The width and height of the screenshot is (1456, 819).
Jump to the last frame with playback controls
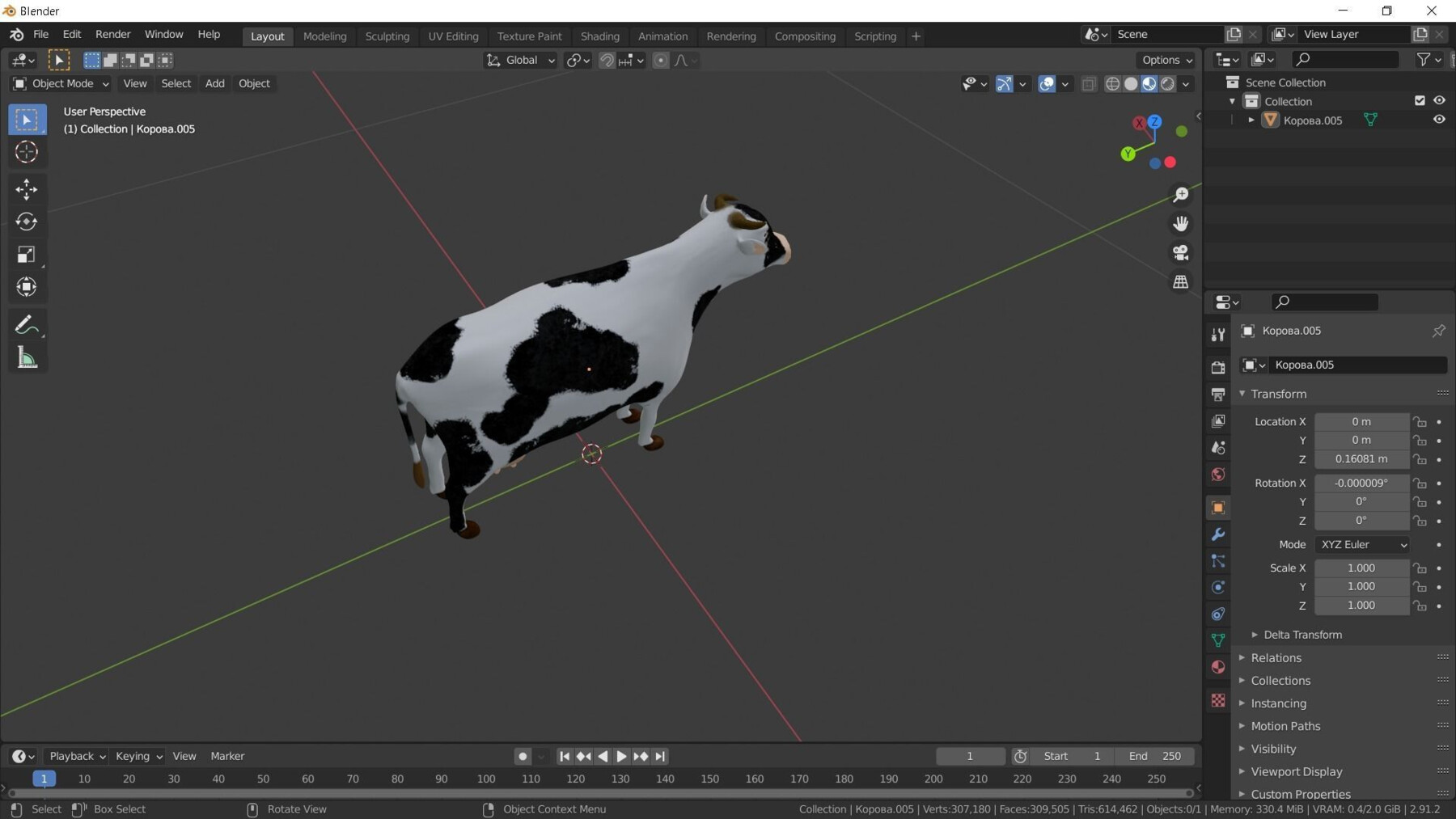point(659,756)
